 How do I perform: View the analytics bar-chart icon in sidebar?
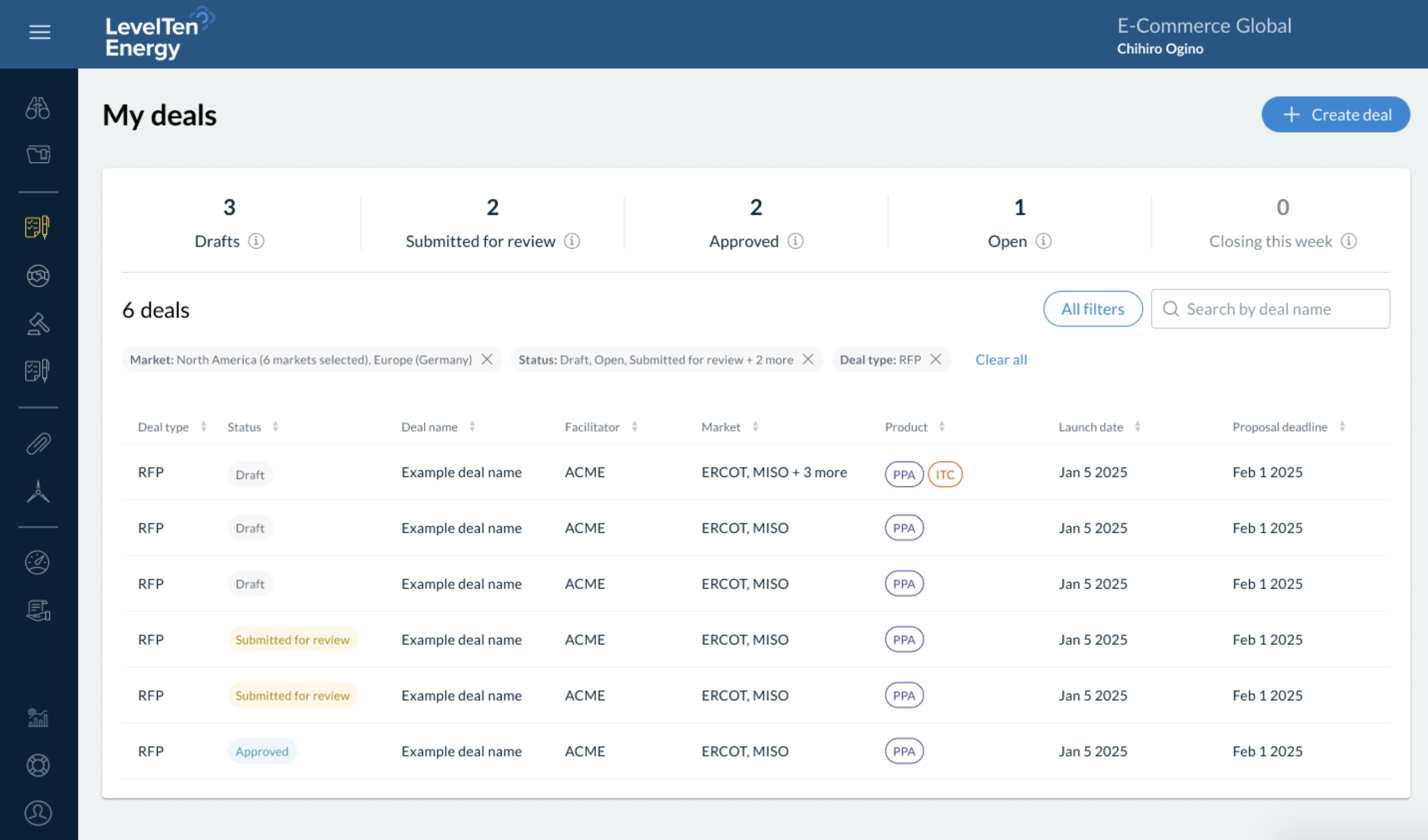point(38,717)
